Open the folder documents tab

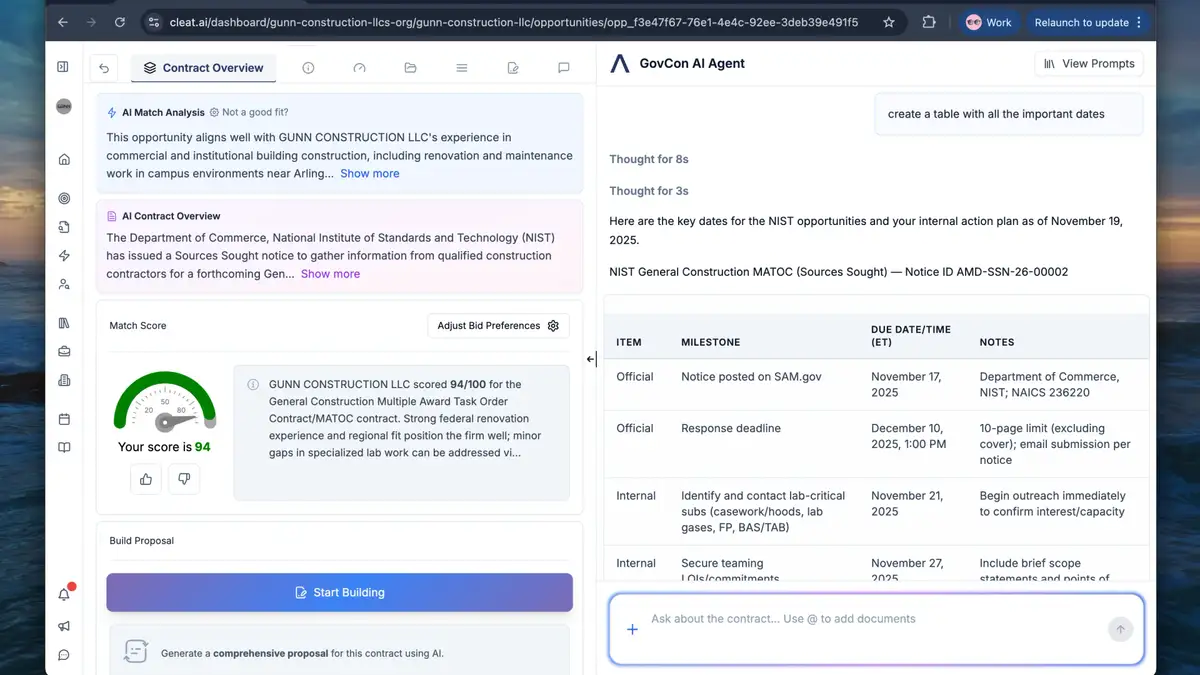pos(410,68)
